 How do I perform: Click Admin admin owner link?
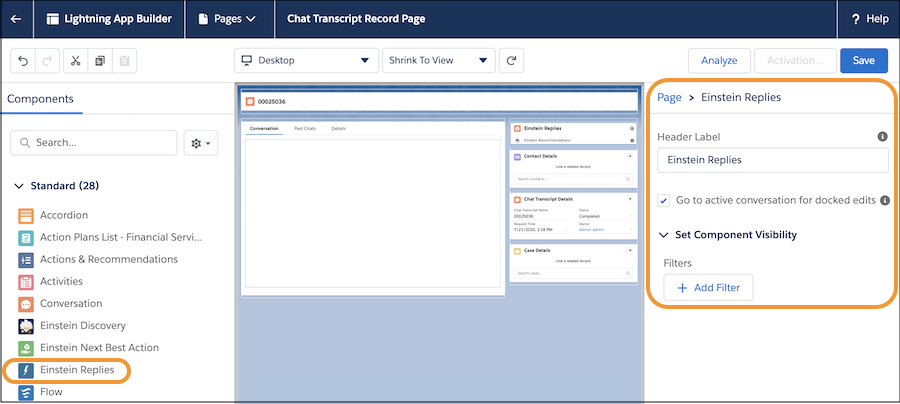(x=591, y=230)
